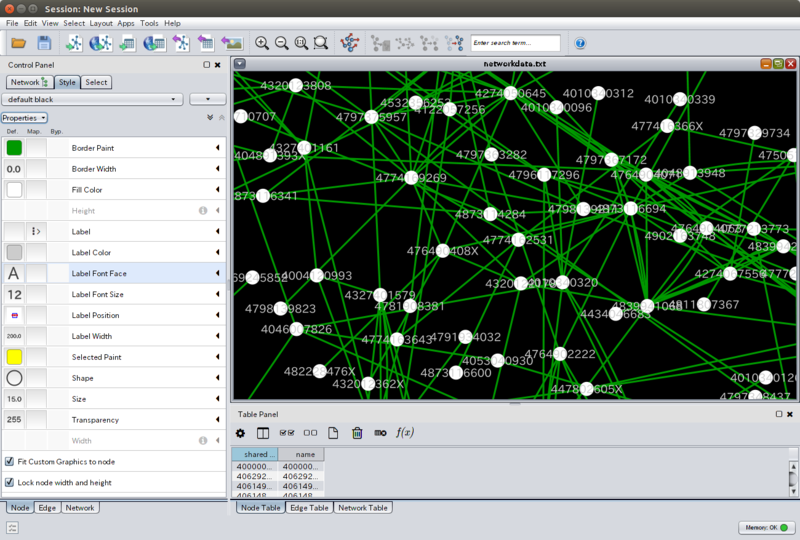Click the gray Label Color swatch
Viewport: 800px width, 540px height.
[14, 252]
